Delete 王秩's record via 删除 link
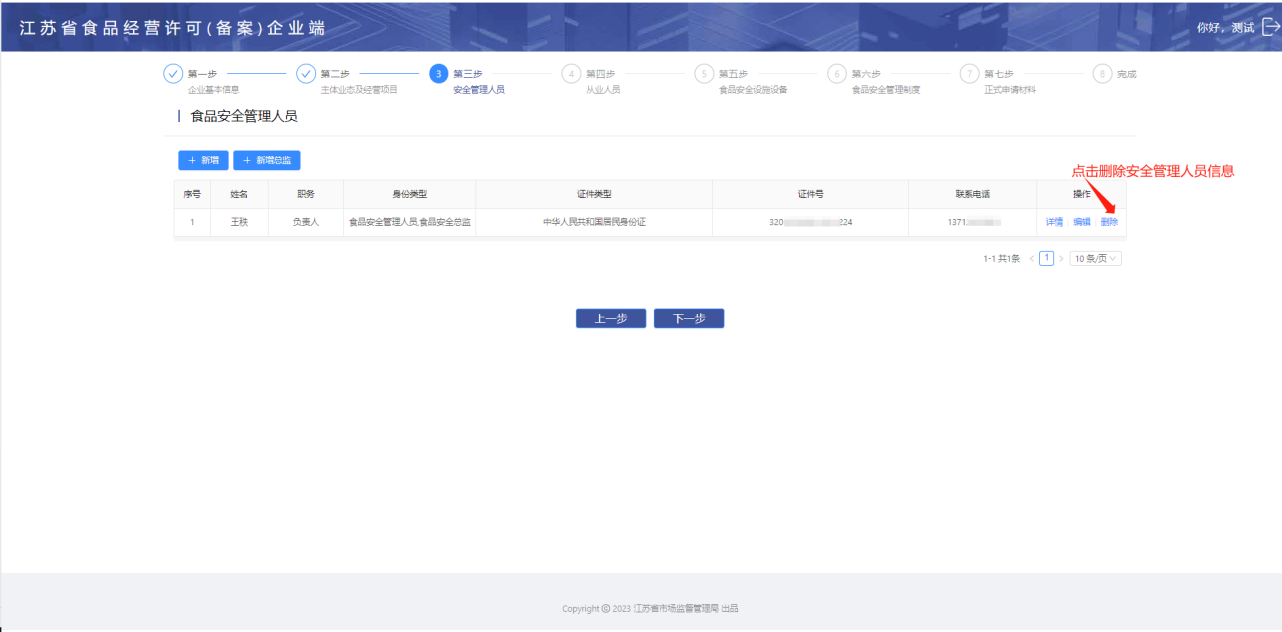The width and height of the screenshot is (1282, 632). coord(1109,222)
